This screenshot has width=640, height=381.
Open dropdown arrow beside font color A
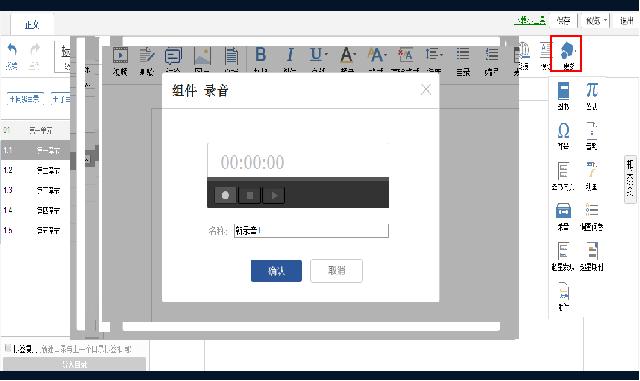pos(355,54)
